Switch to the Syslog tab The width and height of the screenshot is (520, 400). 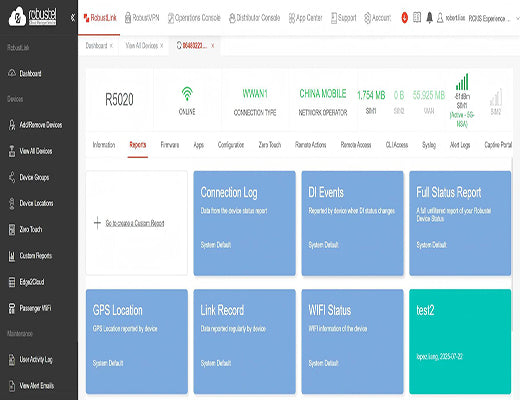429,145
